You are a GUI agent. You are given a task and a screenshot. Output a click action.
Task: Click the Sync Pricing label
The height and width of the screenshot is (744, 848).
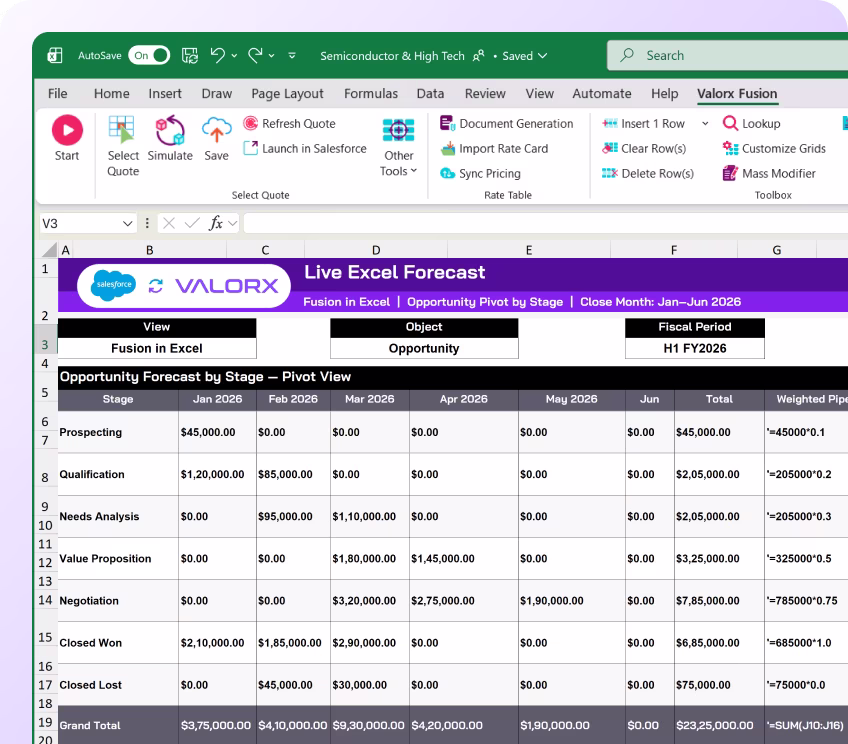pos(489,173)
